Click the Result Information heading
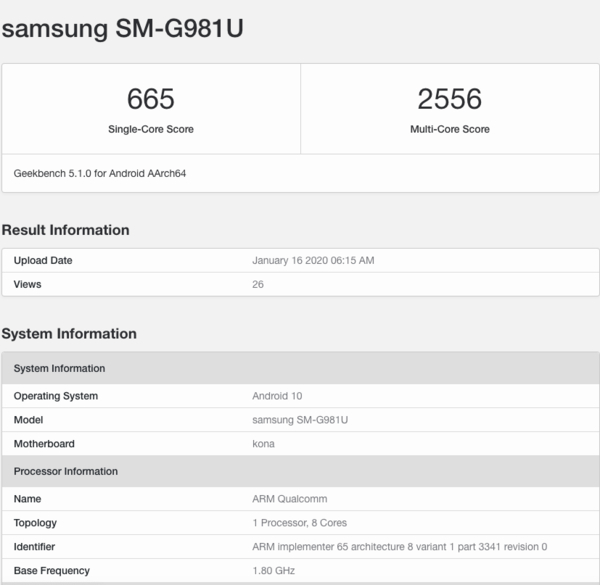This screenshot has height=585, width=600. tap(65, 230)
